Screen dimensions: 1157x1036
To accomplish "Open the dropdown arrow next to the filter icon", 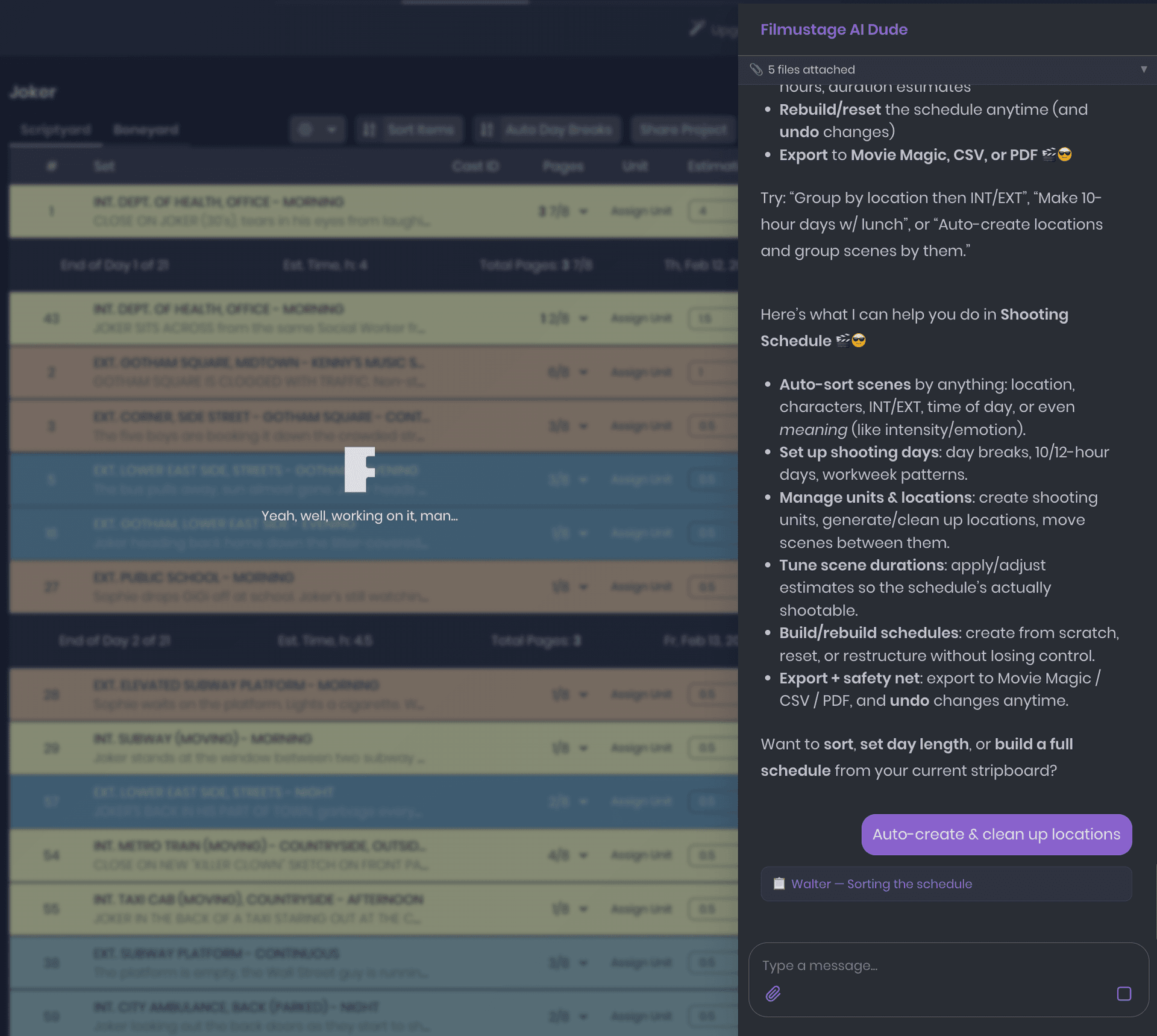I will point(330,129).
